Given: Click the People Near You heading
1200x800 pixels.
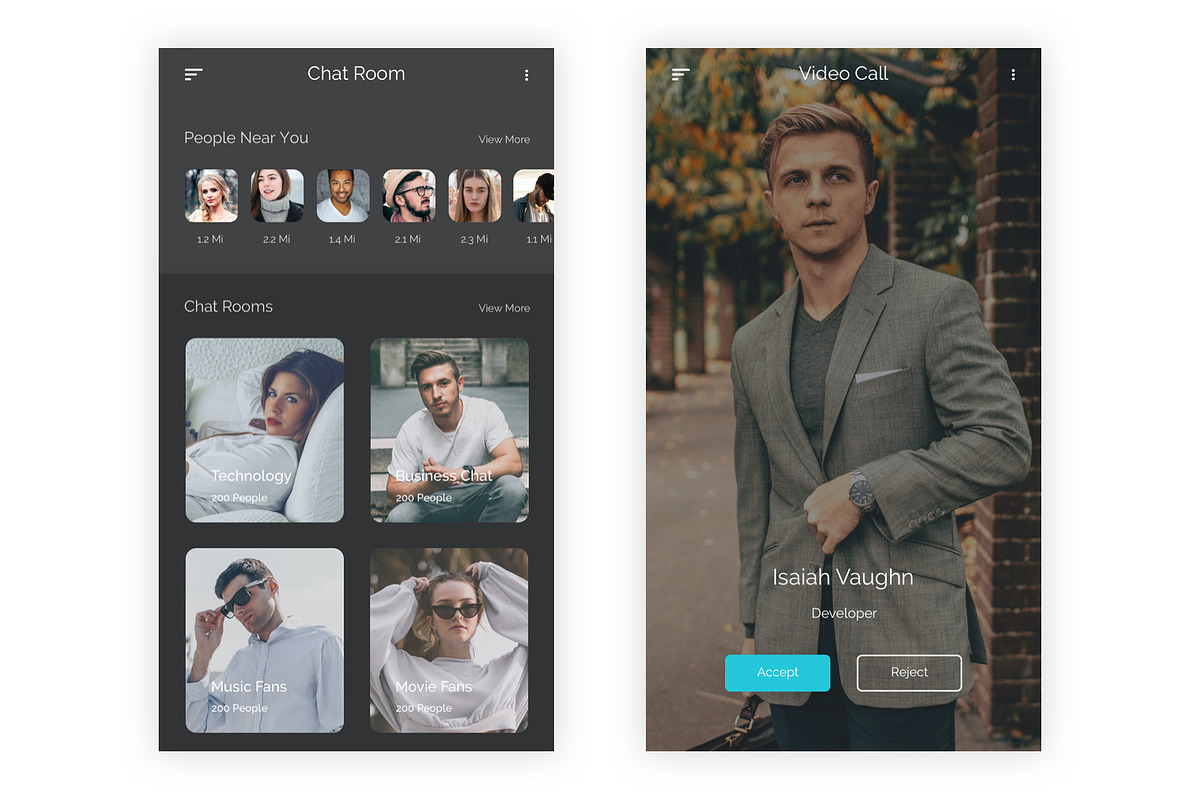Looking at the screenshot, I should (x=246, y=138).
